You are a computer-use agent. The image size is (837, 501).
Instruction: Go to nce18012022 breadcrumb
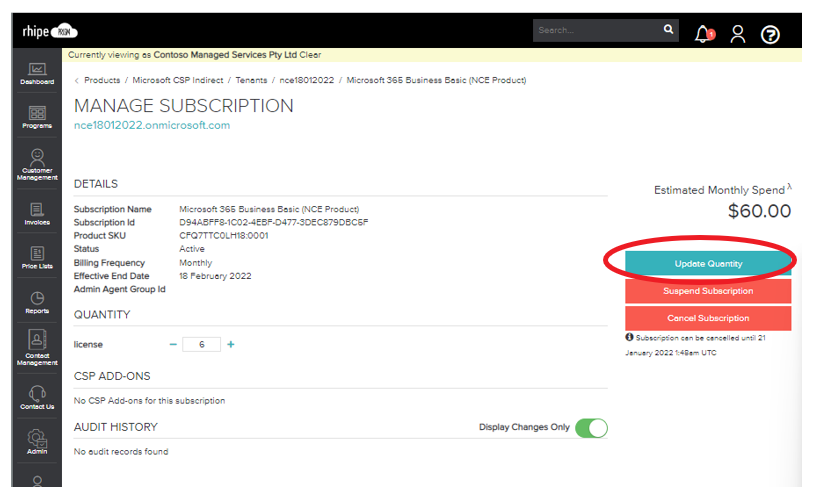307,80
